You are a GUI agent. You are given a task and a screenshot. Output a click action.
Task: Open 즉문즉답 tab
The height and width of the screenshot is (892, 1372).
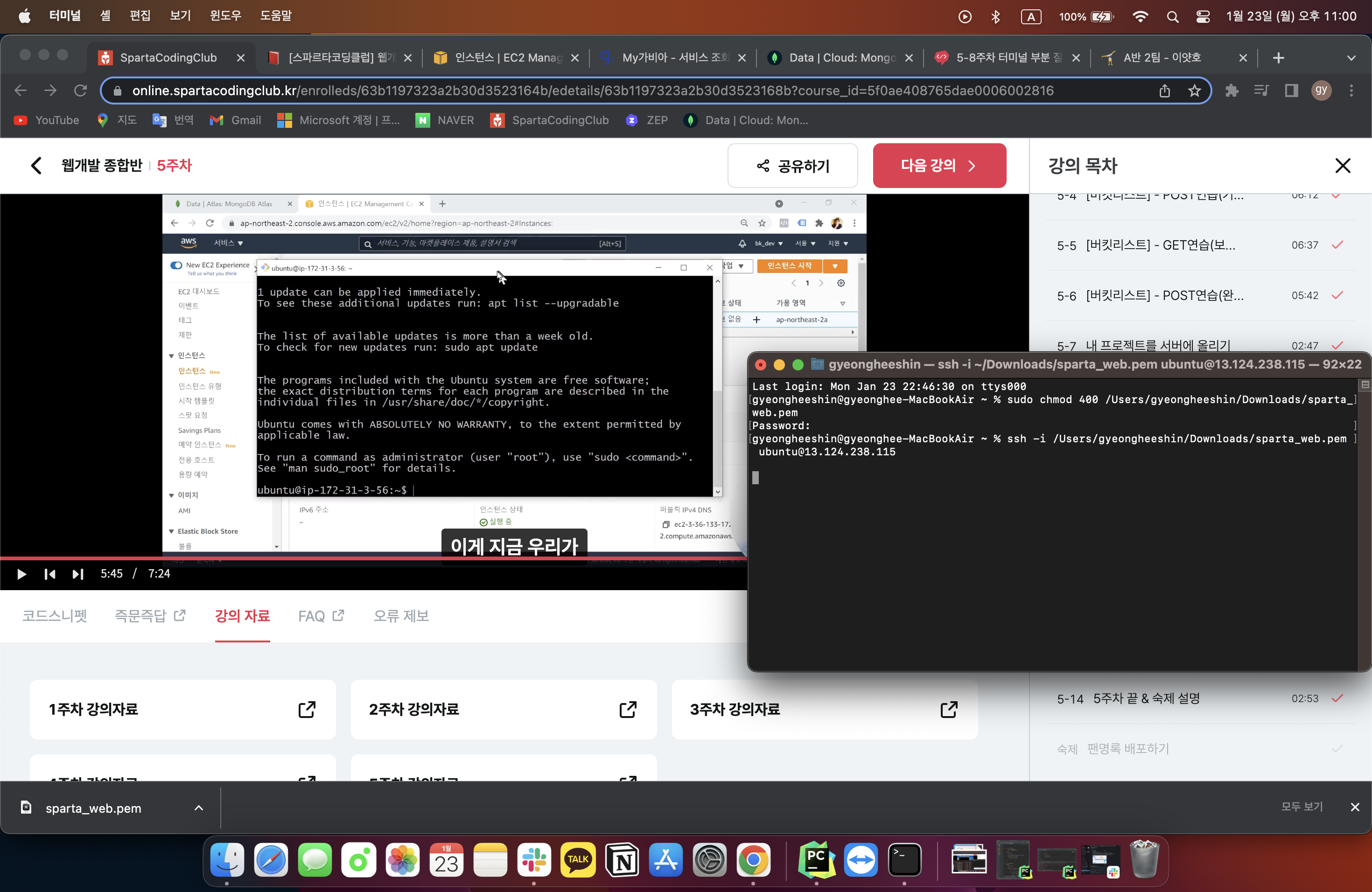150,616
